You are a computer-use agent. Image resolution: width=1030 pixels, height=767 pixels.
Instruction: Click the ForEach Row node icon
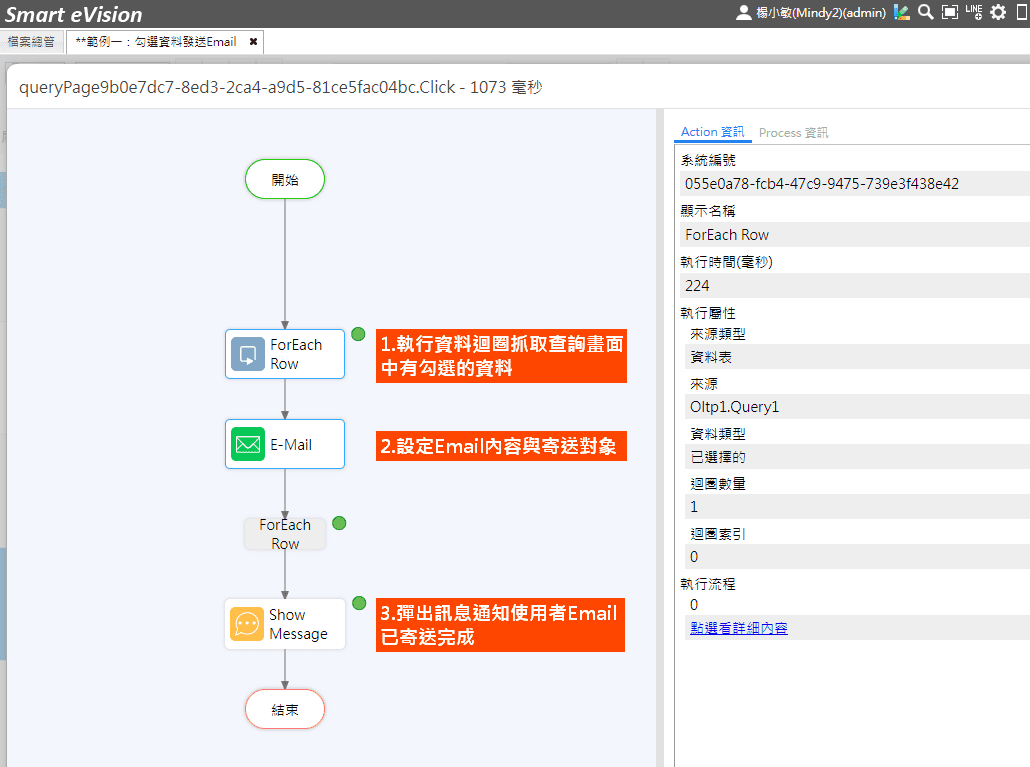248,355
